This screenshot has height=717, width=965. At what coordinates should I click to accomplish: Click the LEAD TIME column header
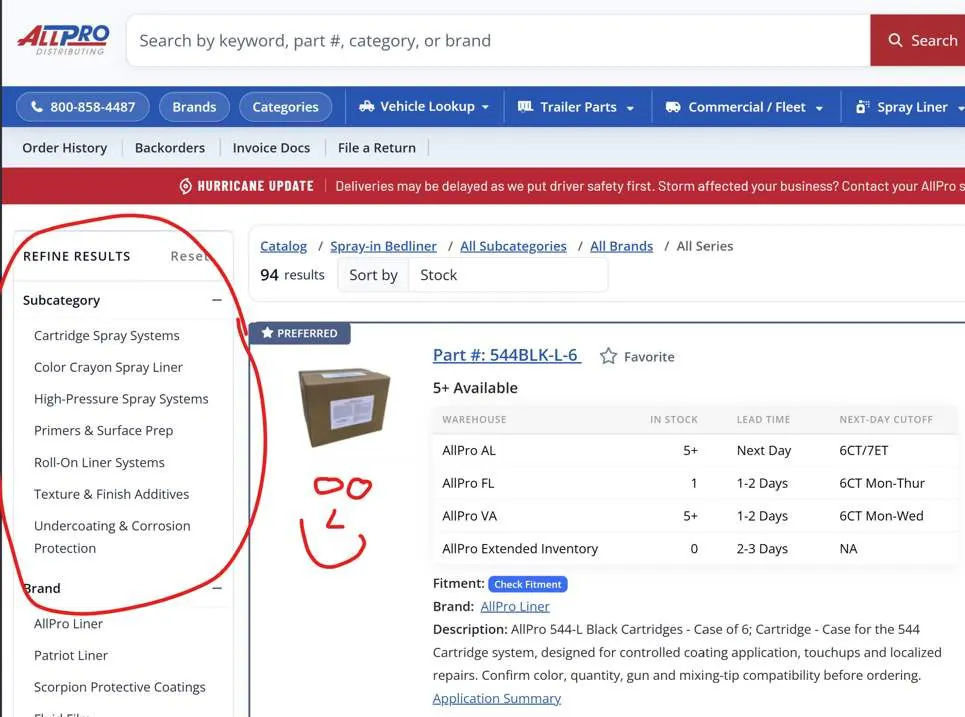pyautogui.click(x=763, y=419)
